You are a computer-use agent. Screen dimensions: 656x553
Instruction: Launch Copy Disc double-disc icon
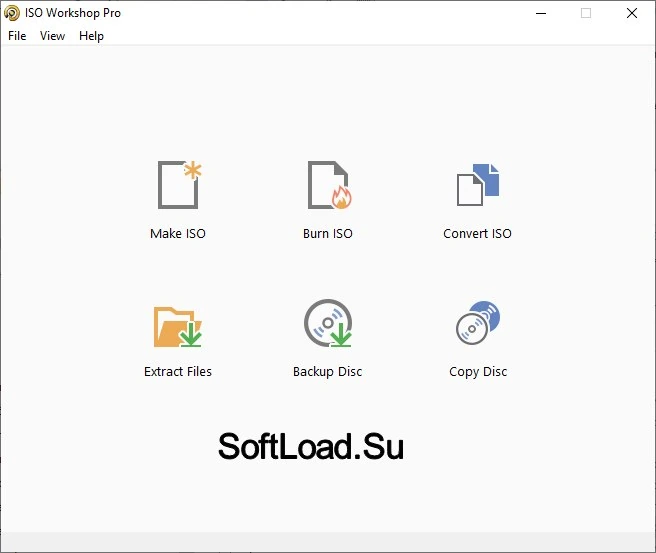tap(478, 323)
